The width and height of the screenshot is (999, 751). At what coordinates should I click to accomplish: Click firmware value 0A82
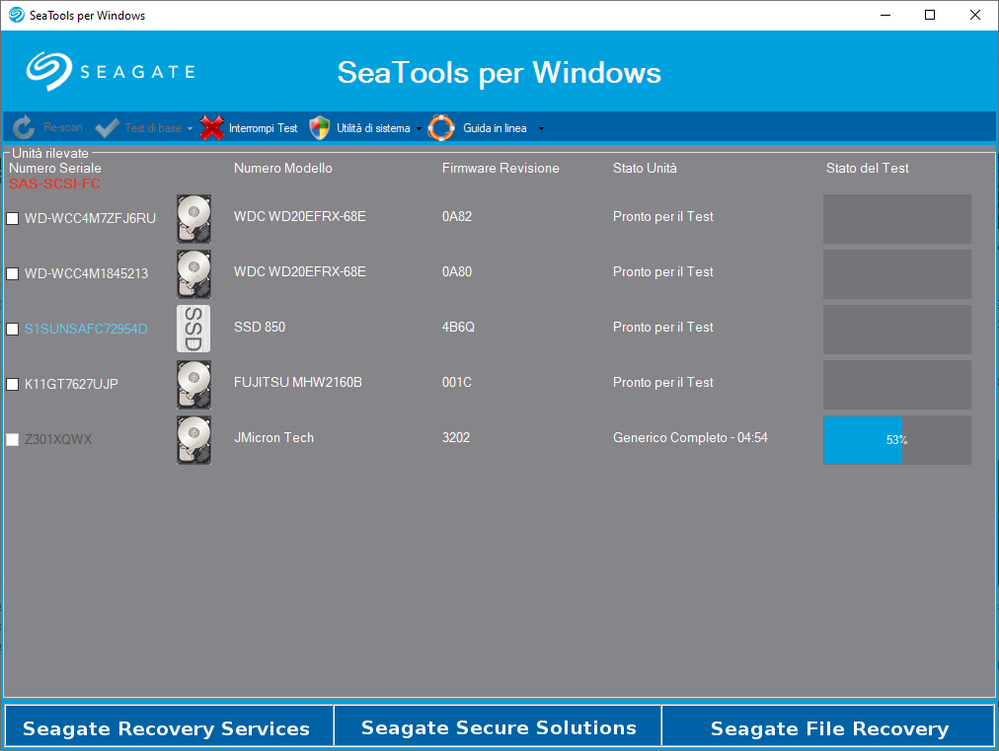click(457, 217)
